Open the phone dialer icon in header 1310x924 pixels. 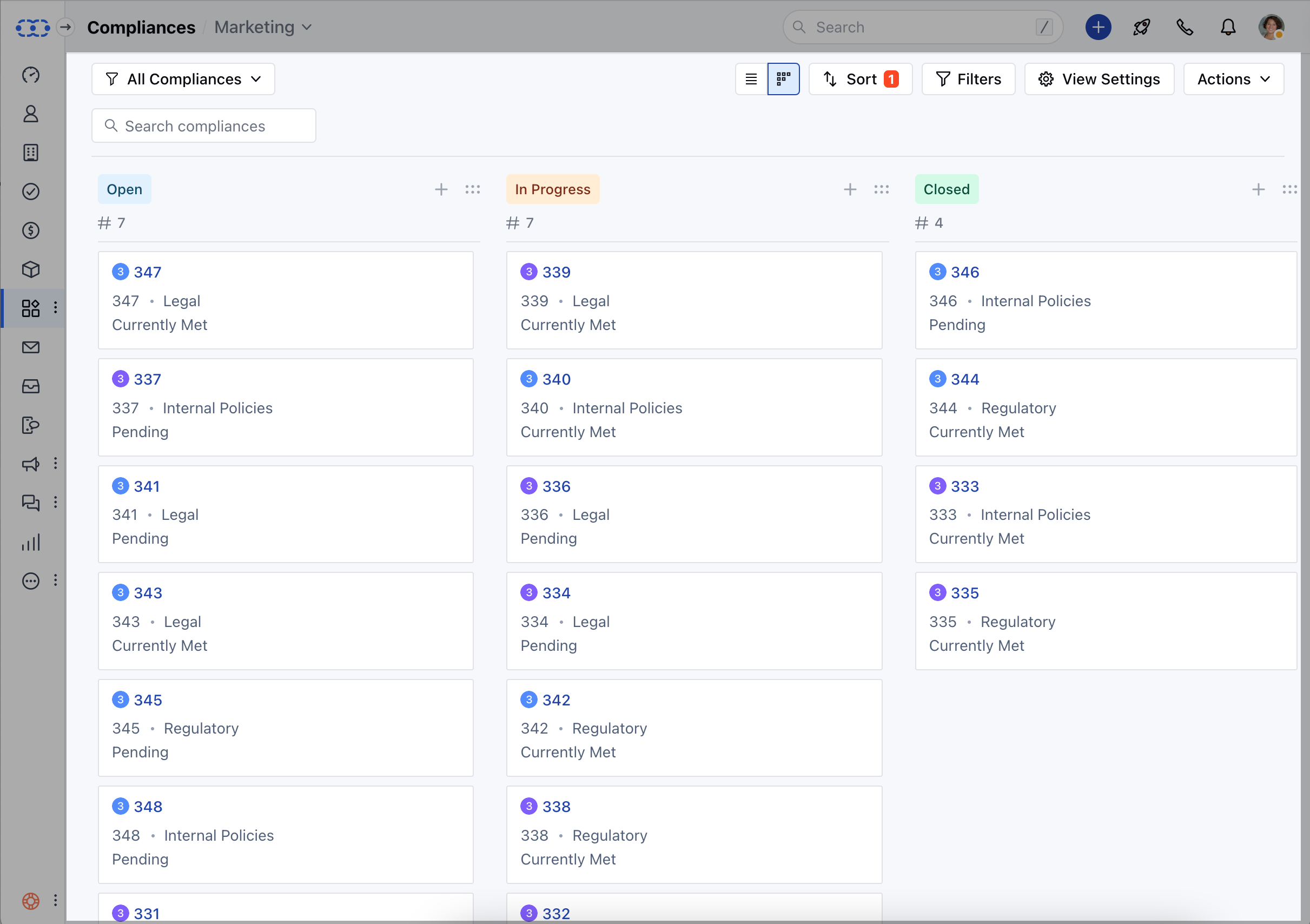click(1185, 28)
